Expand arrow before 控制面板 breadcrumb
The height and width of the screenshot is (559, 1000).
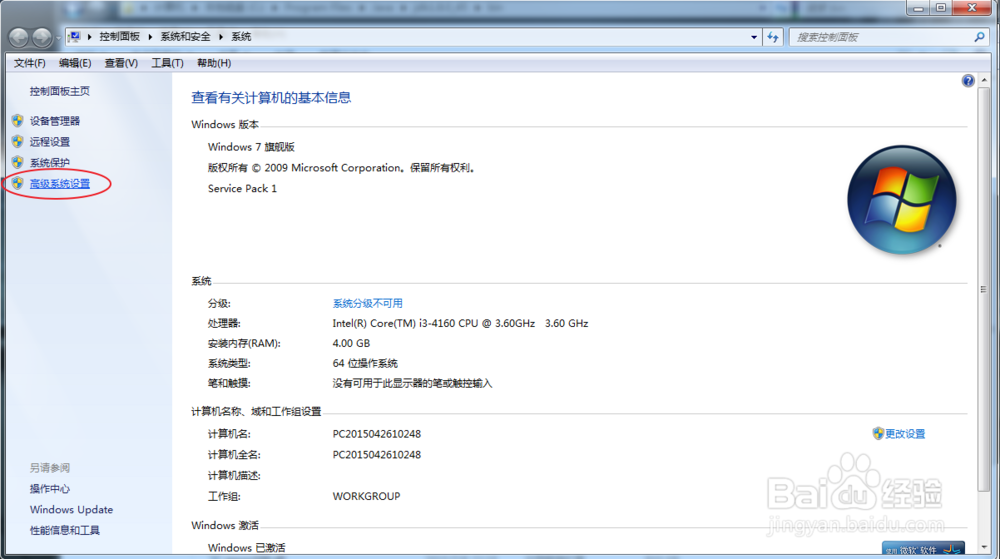click(89, 37)
